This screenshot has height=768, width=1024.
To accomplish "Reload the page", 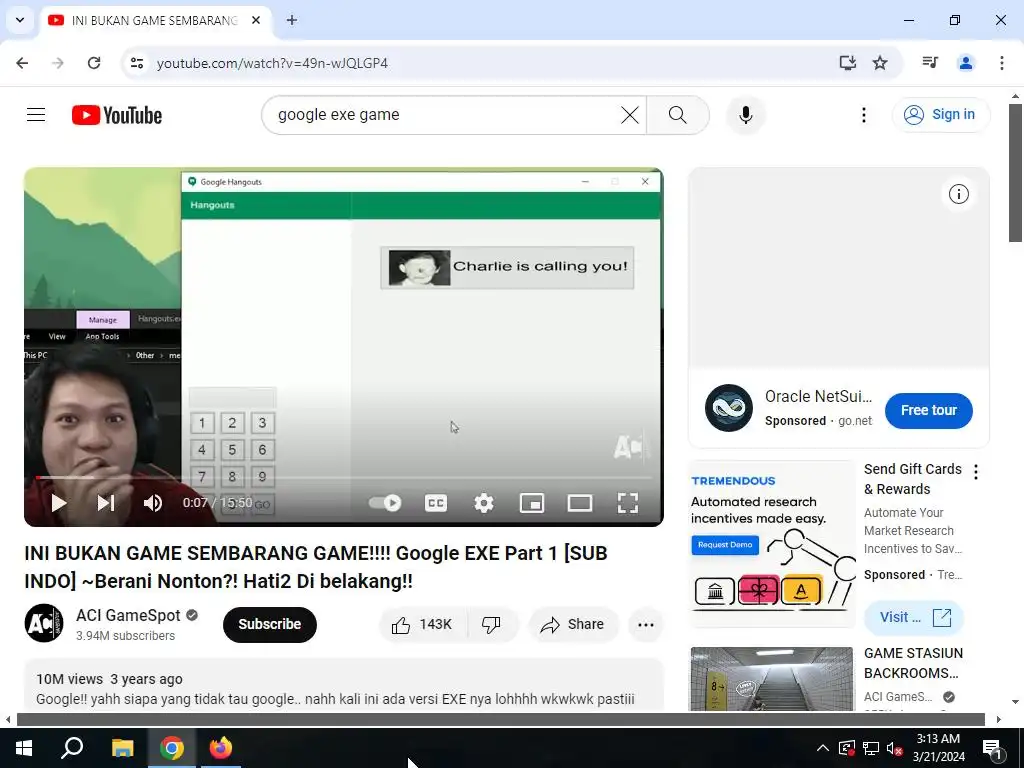I will [94, 63].
